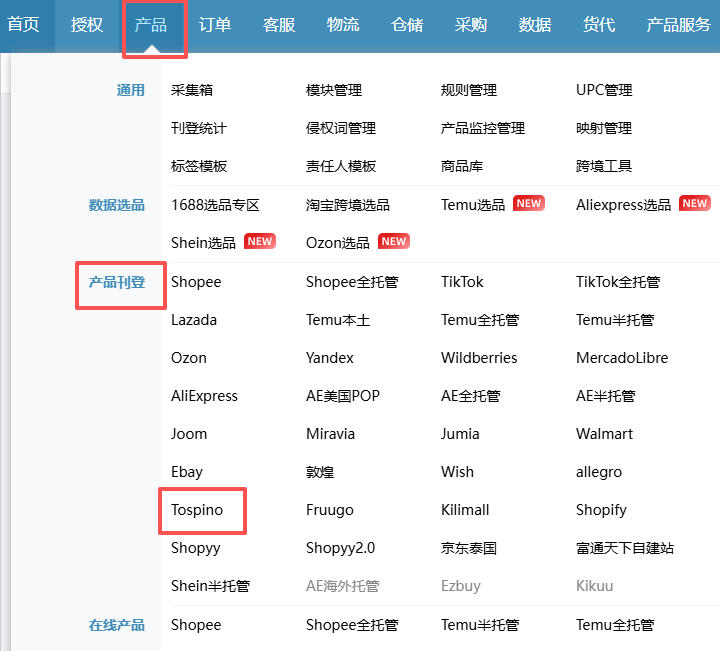Open TikTok全托管 listing page
This screenshot has height=651, width=720.
[617, 282]
